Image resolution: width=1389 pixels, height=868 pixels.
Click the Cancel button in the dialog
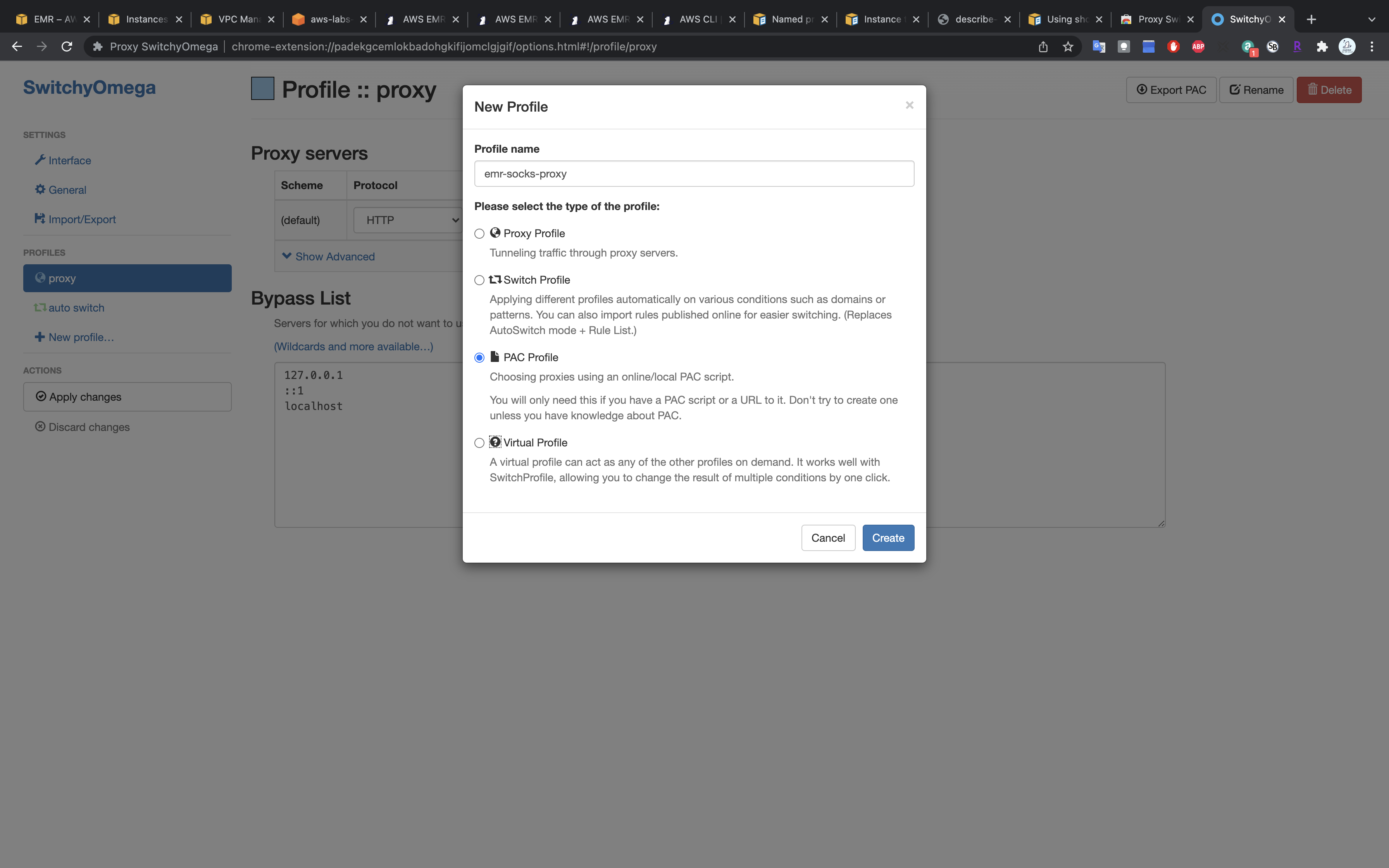click(828, 538)
